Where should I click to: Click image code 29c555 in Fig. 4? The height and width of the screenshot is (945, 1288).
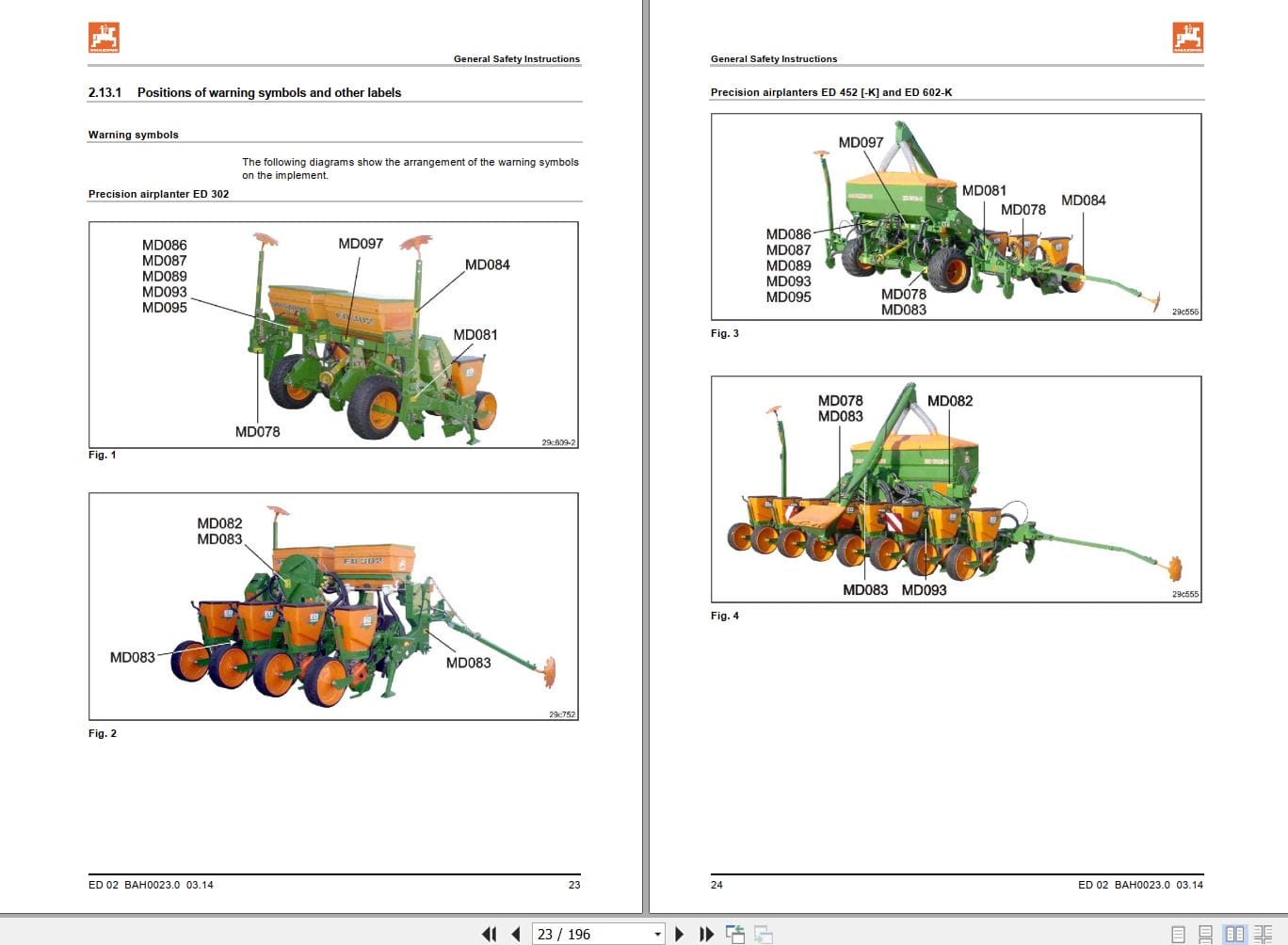pyautogui.click(x=1185, y=595)
